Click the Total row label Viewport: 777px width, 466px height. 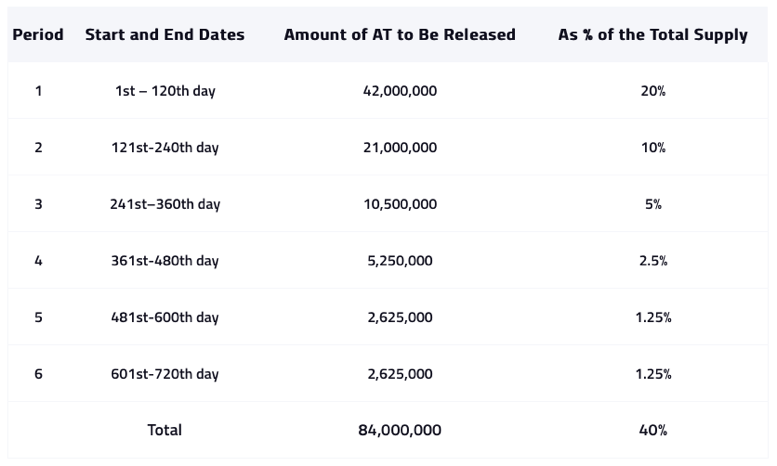pos(165,430)
